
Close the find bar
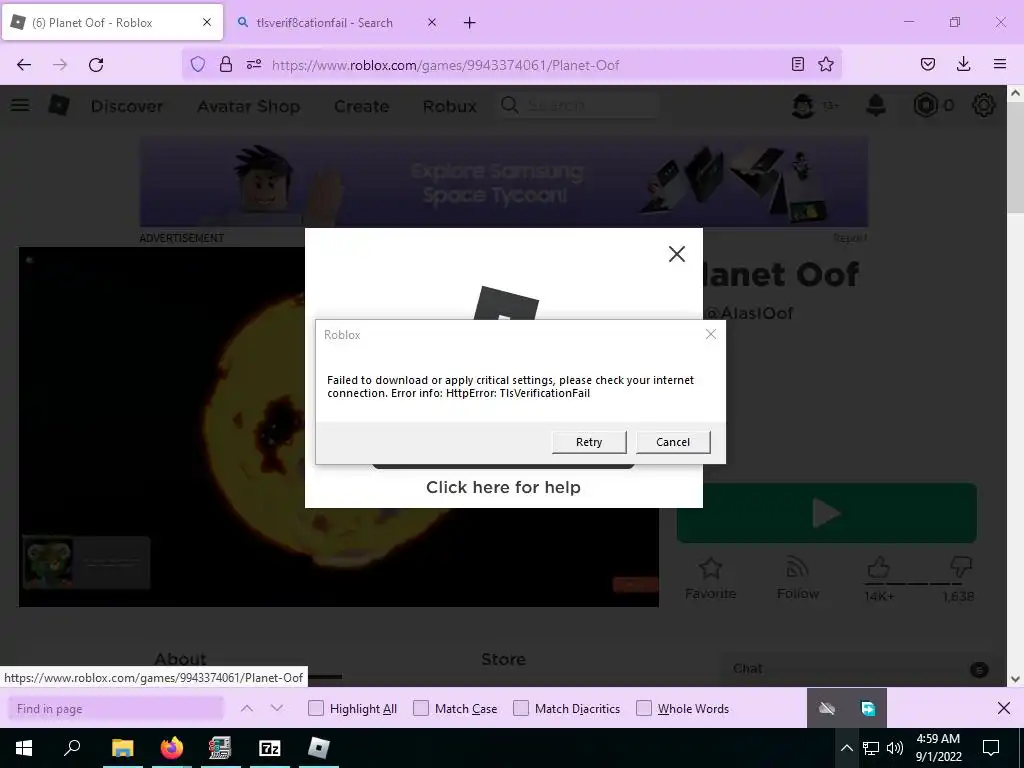pos(1004,709)
